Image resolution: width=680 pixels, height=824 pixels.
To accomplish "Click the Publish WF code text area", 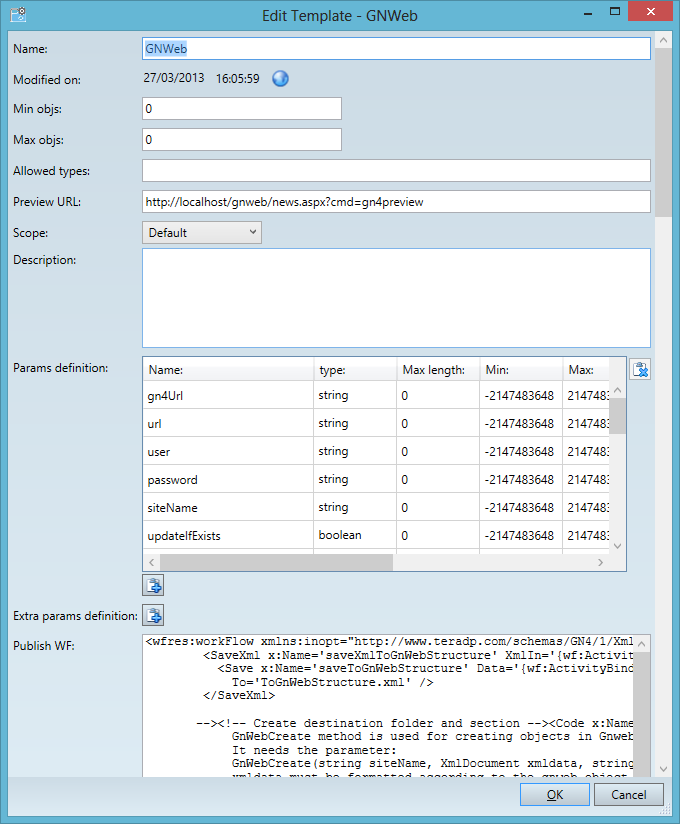I will click(389, 706).
